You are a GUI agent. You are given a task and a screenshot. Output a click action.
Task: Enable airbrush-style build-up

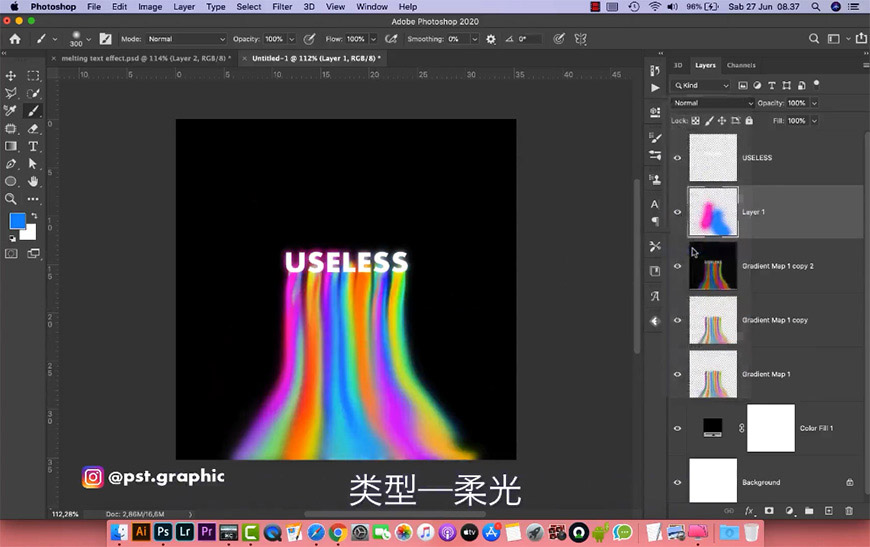(x=391, y=39)
